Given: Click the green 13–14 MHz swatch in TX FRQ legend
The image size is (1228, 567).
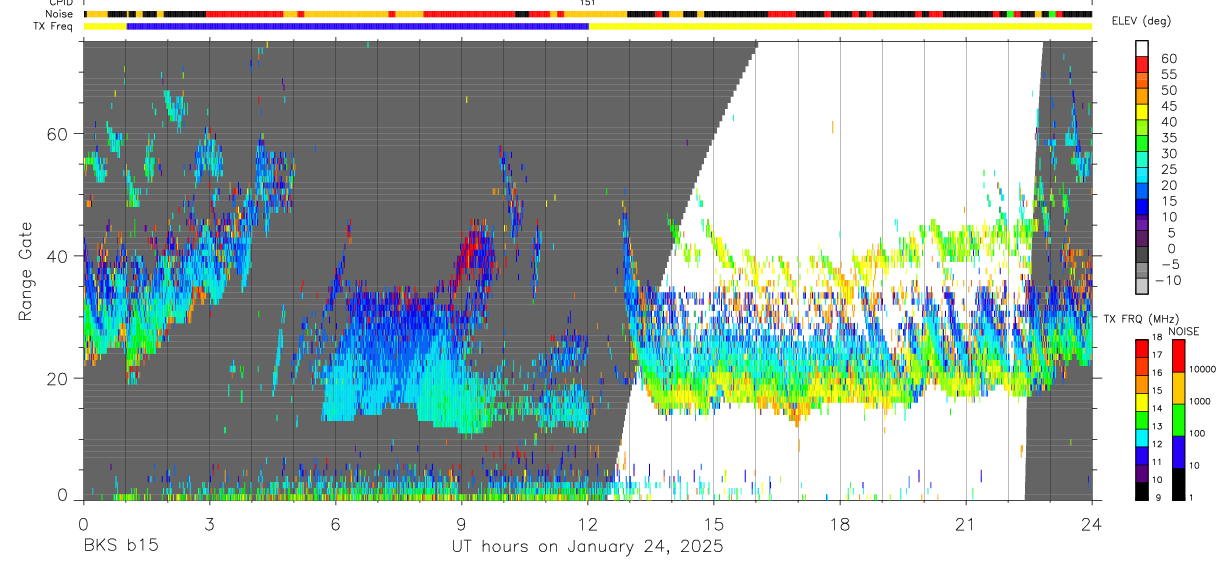Looking at the screenshot, I should point(1142,420).
